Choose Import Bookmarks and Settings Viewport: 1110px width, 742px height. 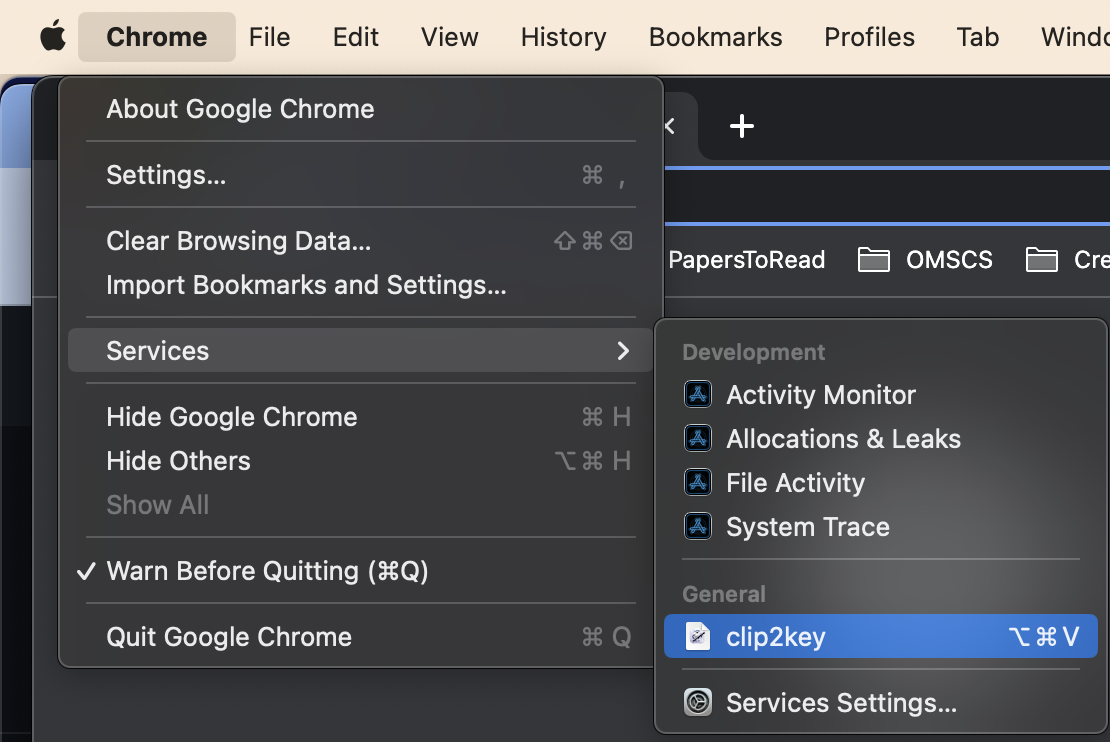306,285
